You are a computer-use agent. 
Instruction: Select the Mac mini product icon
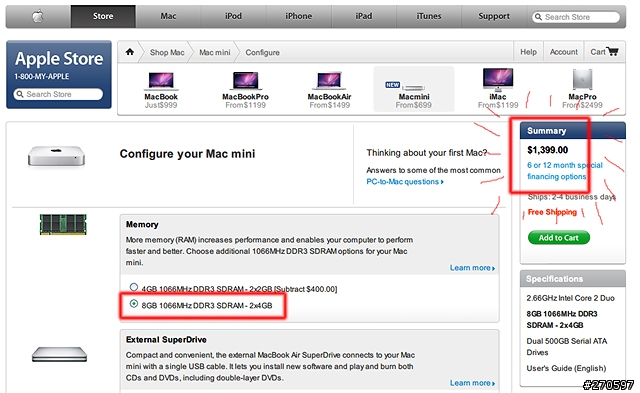pos(413,87)
